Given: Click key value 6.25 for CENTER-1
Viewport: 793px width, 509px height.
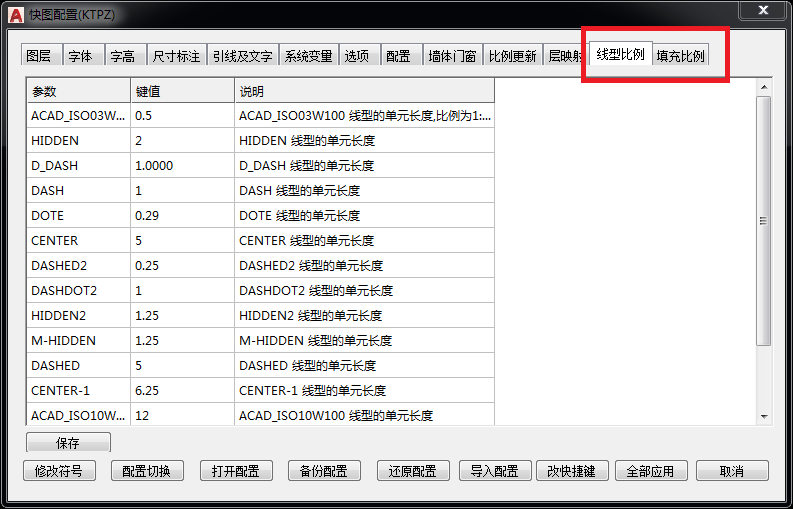Looking at the screenshot, I should pyautogui.click(x=183, y=391).
